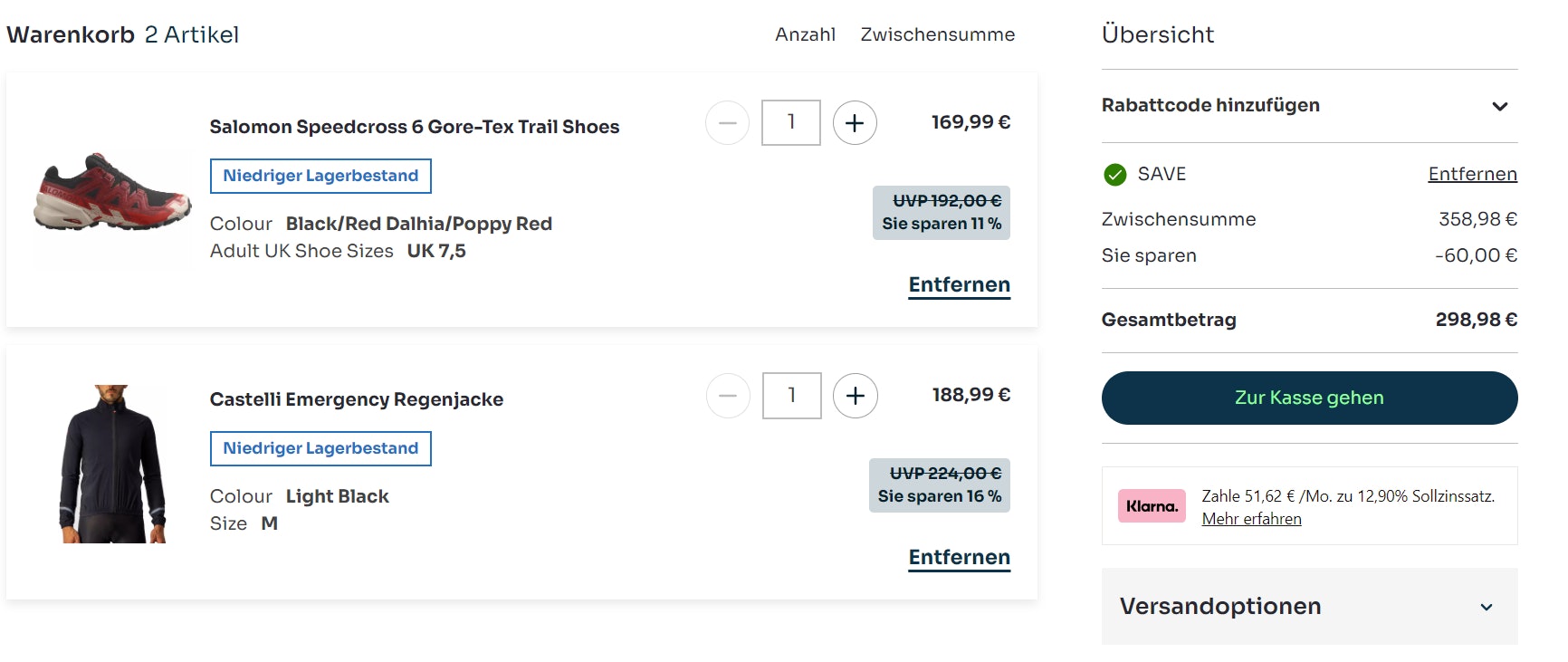Increase Salomon Speedcross shoes quantity with plus
This screenshot has width=1568, height=662.
tap(855, 123)
